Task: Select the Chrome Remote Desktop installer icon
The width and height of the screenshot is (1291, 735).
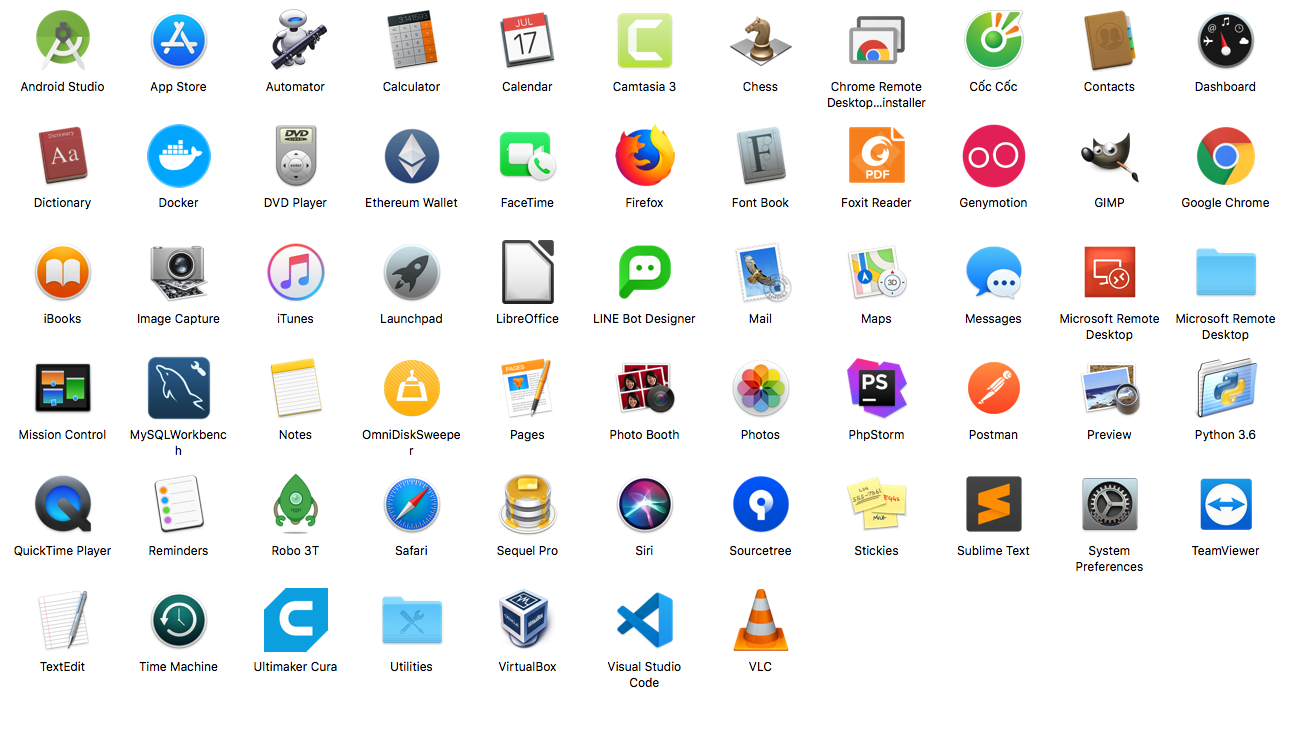Action: (x=876, y=40)
